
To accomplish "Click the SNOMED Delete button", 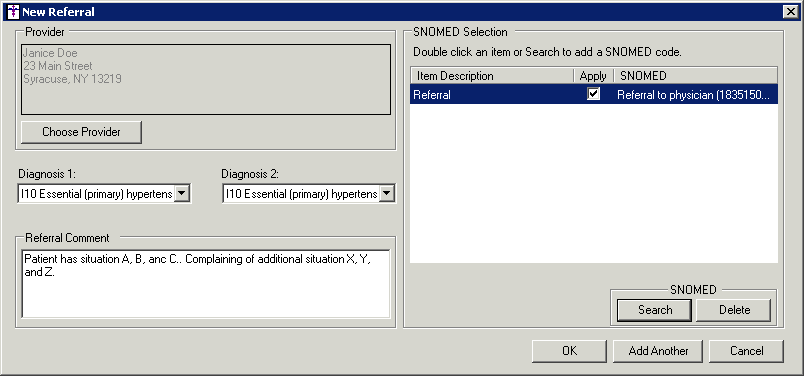I will [x=734, y=310].
